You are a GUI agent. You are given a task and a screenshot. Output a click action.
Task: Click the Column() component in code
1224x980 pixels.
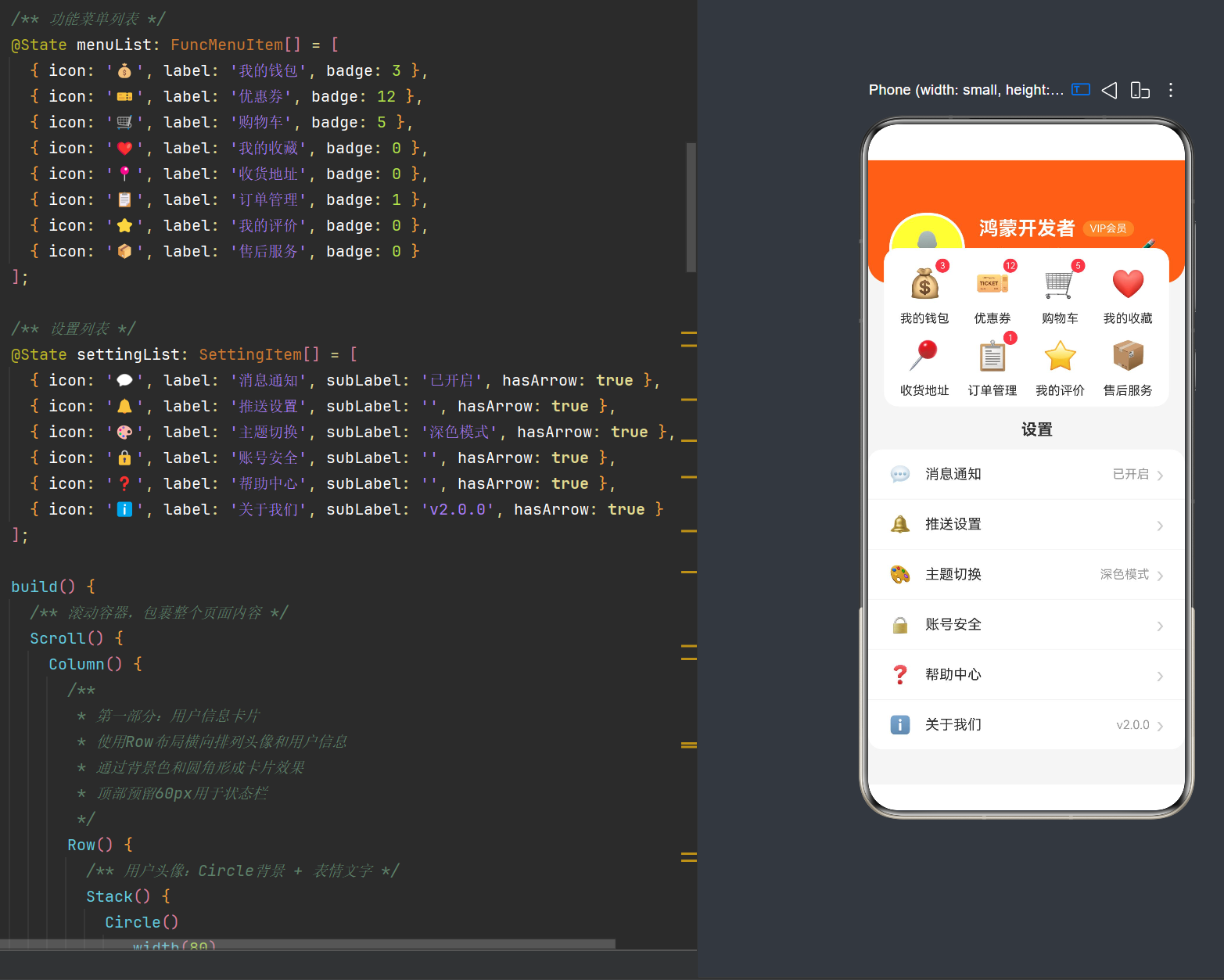[x=85, y=664]
